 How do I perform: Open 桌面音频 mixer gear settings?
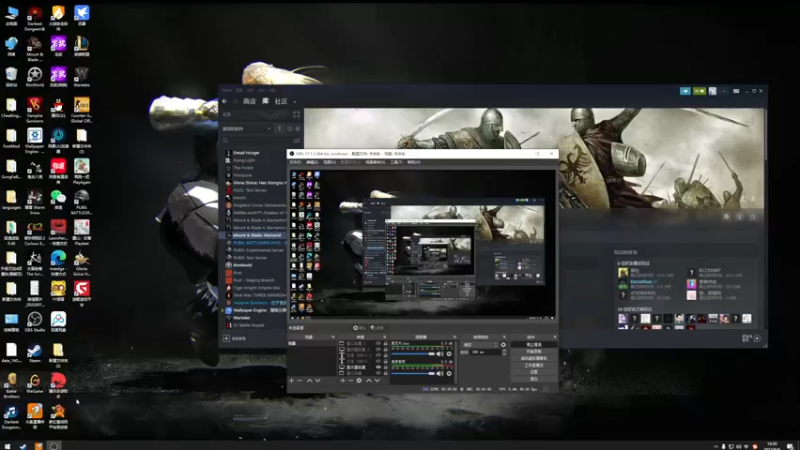click(x=449, y=373)
